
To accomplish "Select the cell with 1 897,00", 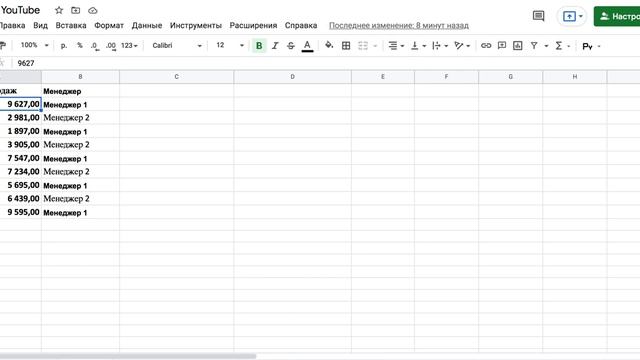I will [20, 131].
